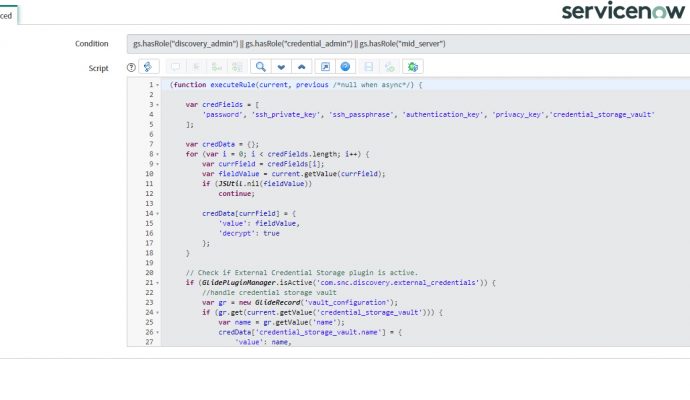
Task: Toggle the syntax editor icon
Action: pos(150,67)
